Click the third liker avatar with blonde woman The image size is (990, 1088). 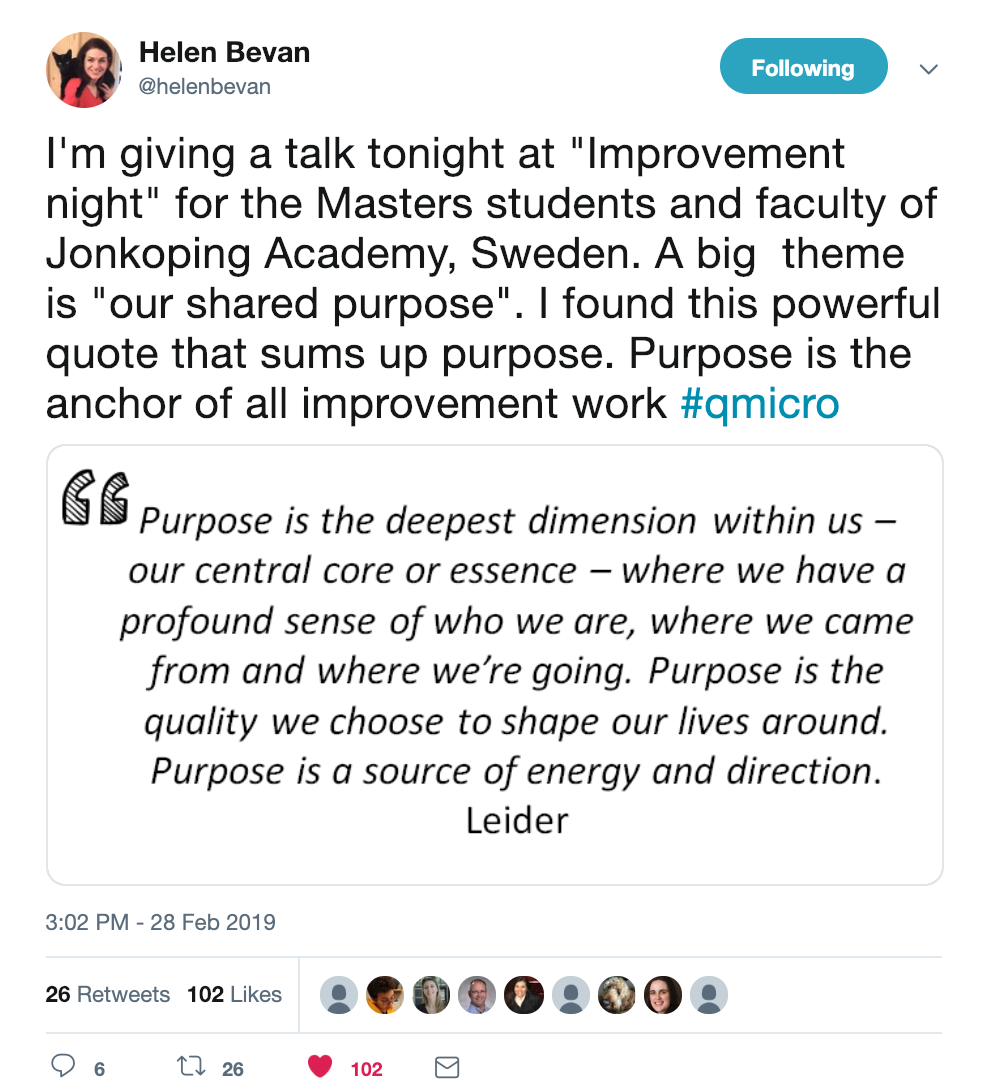tap(431, 995)
